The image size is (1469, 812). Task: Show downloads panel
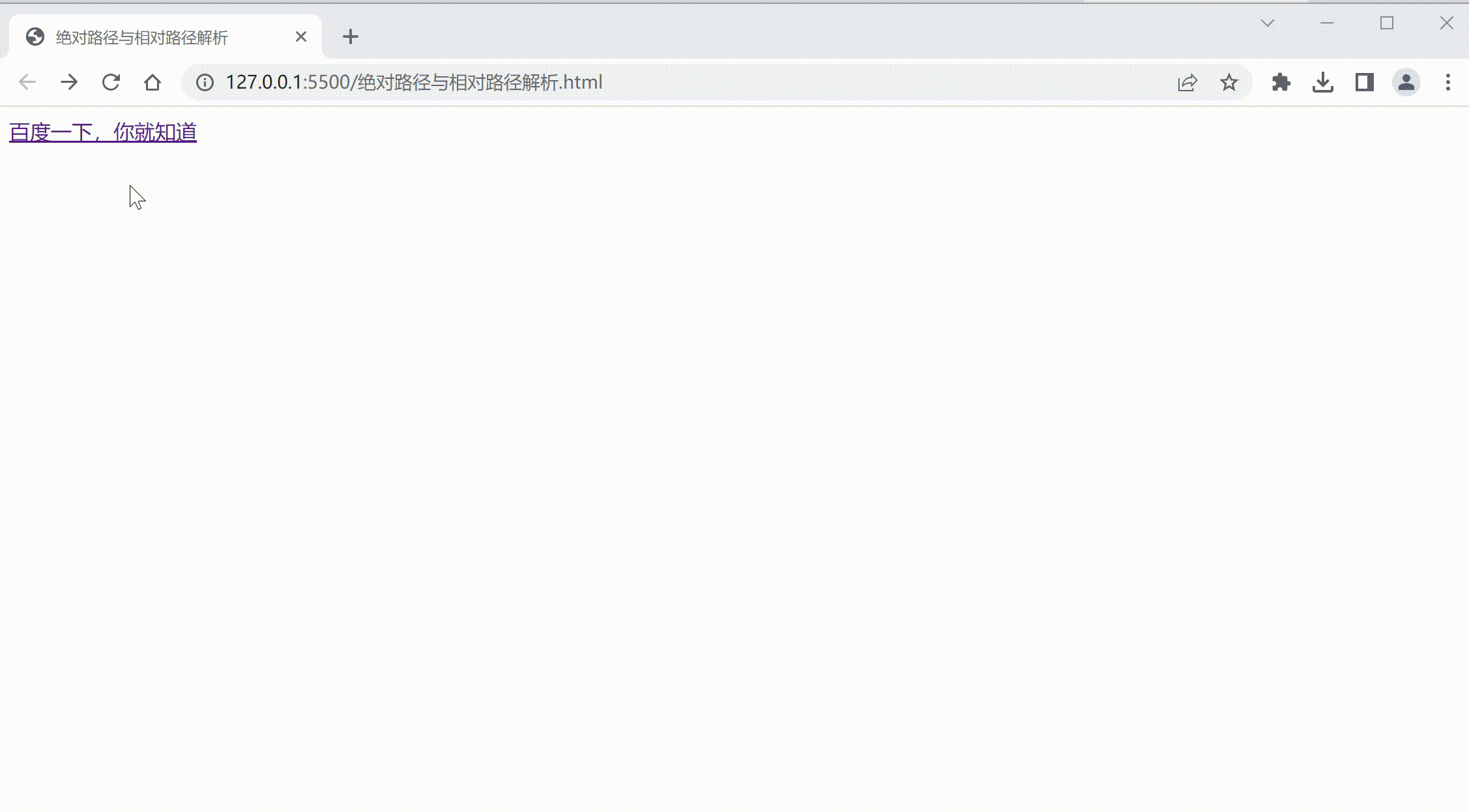[x=1323, y=82]
